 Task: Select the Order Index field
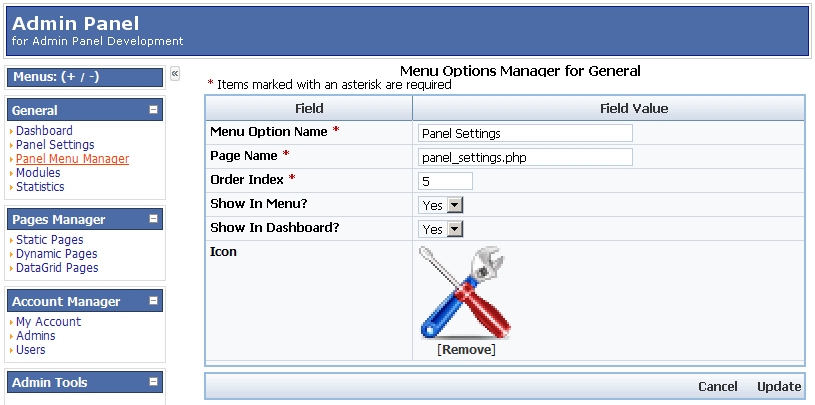[445, 181]
